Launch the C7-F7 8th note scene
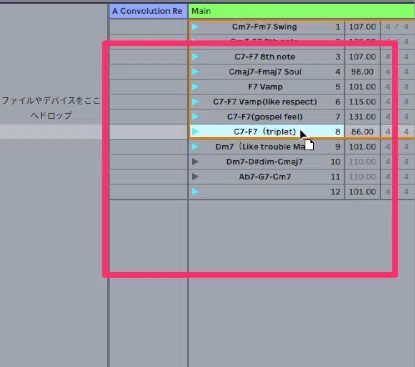The width and height of the screenshot is (415, 367). tap(195, 57)
